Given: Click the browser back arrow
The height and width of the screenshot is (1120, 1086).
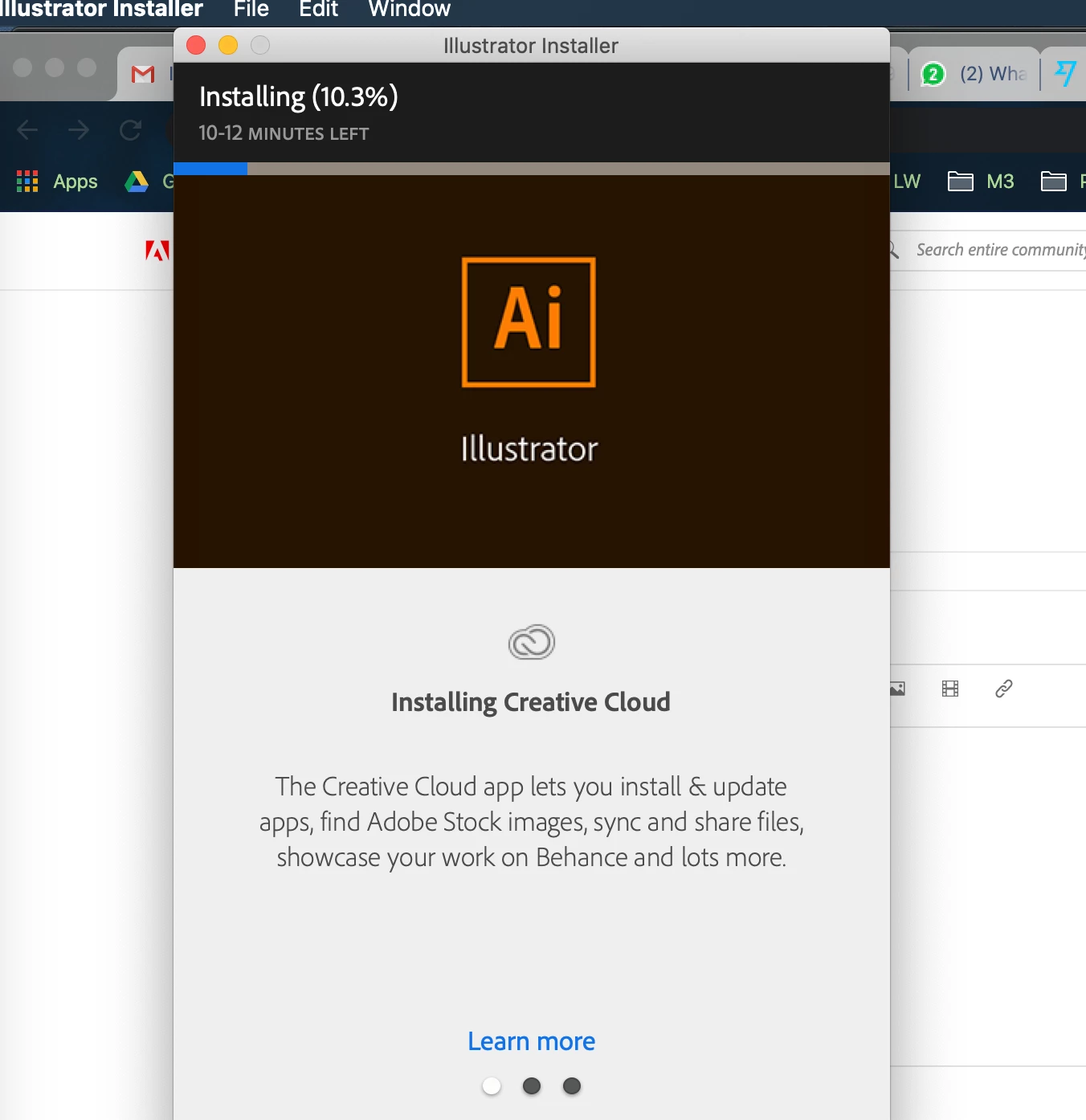Looking at the screenshot, I should click(x=27, y=129).
